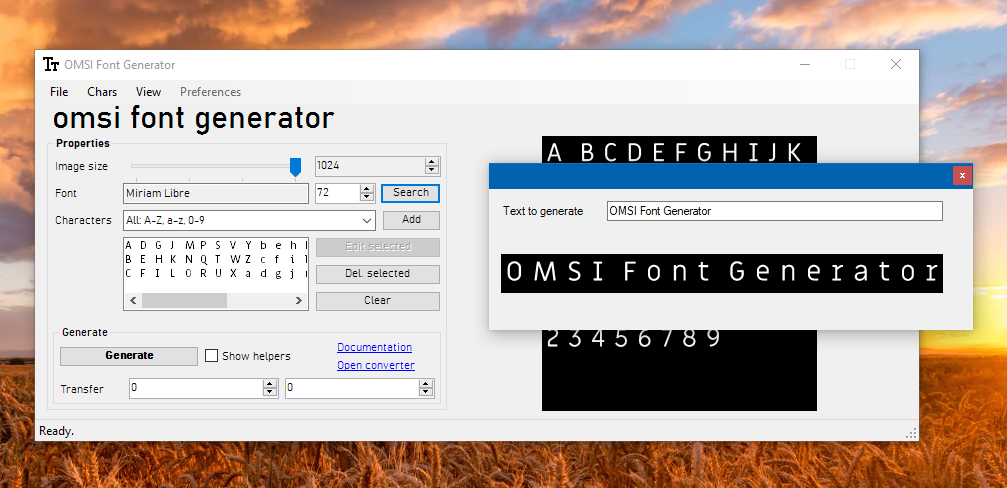
Task: Increase image size with up stepper arrow
Action: tap(432, 162)
